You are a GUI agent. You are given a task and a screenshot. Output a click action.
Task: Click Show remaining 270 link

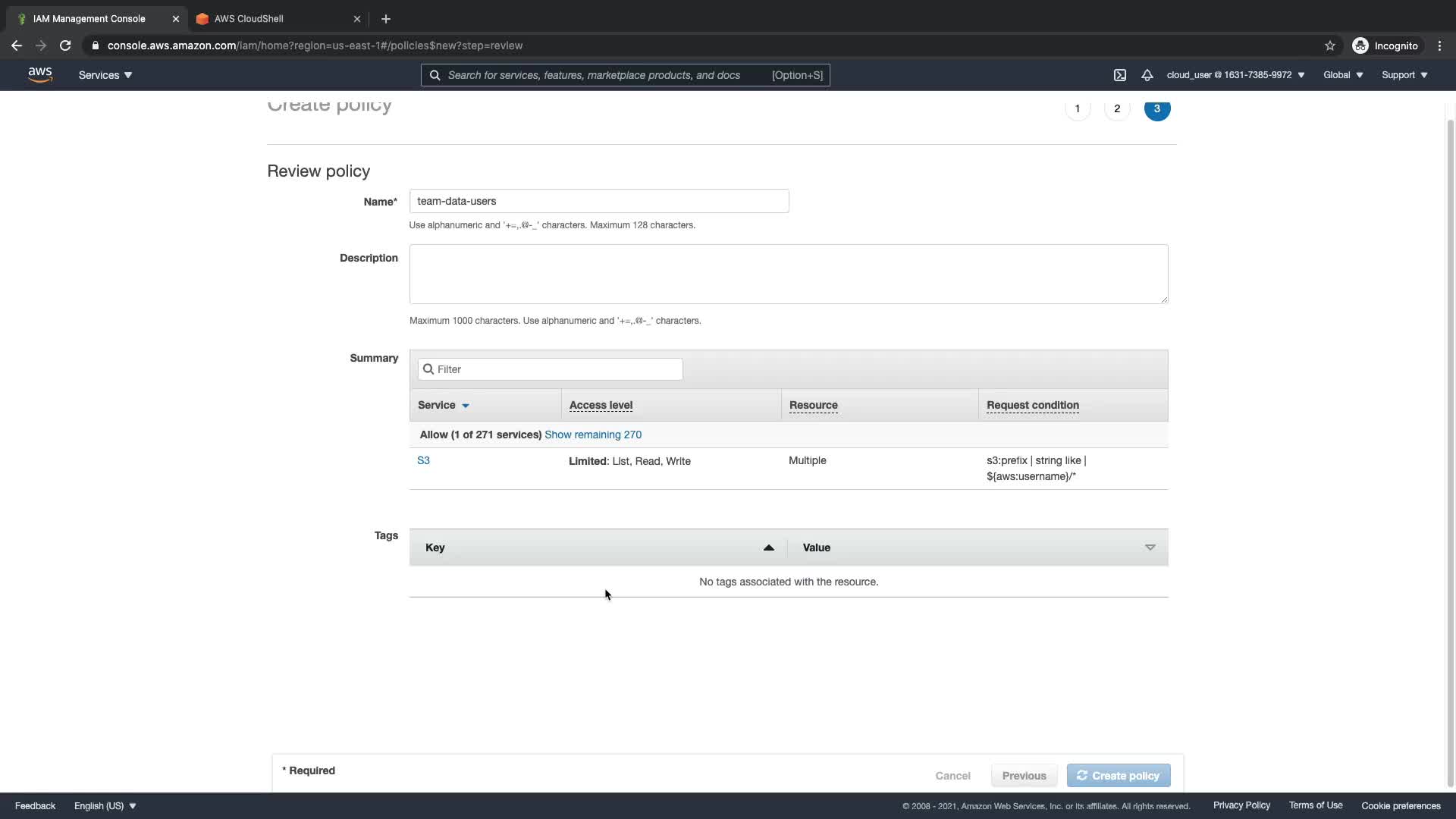click(593, 435)
